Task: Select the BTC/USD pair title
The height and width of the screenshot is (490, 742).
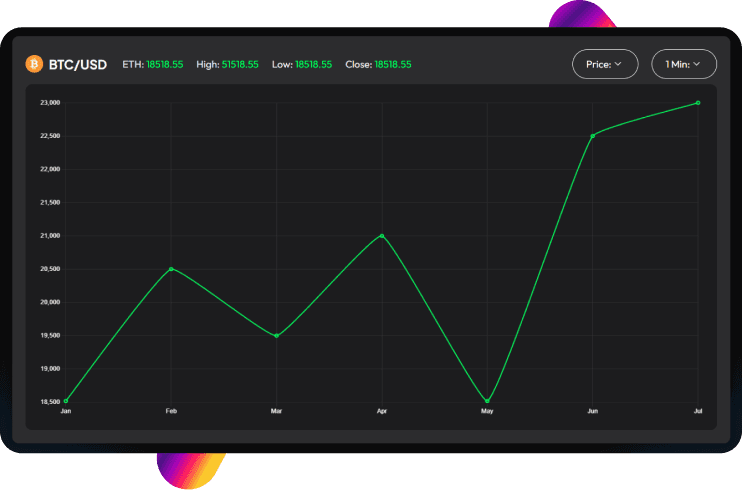Action: (78, 64)
